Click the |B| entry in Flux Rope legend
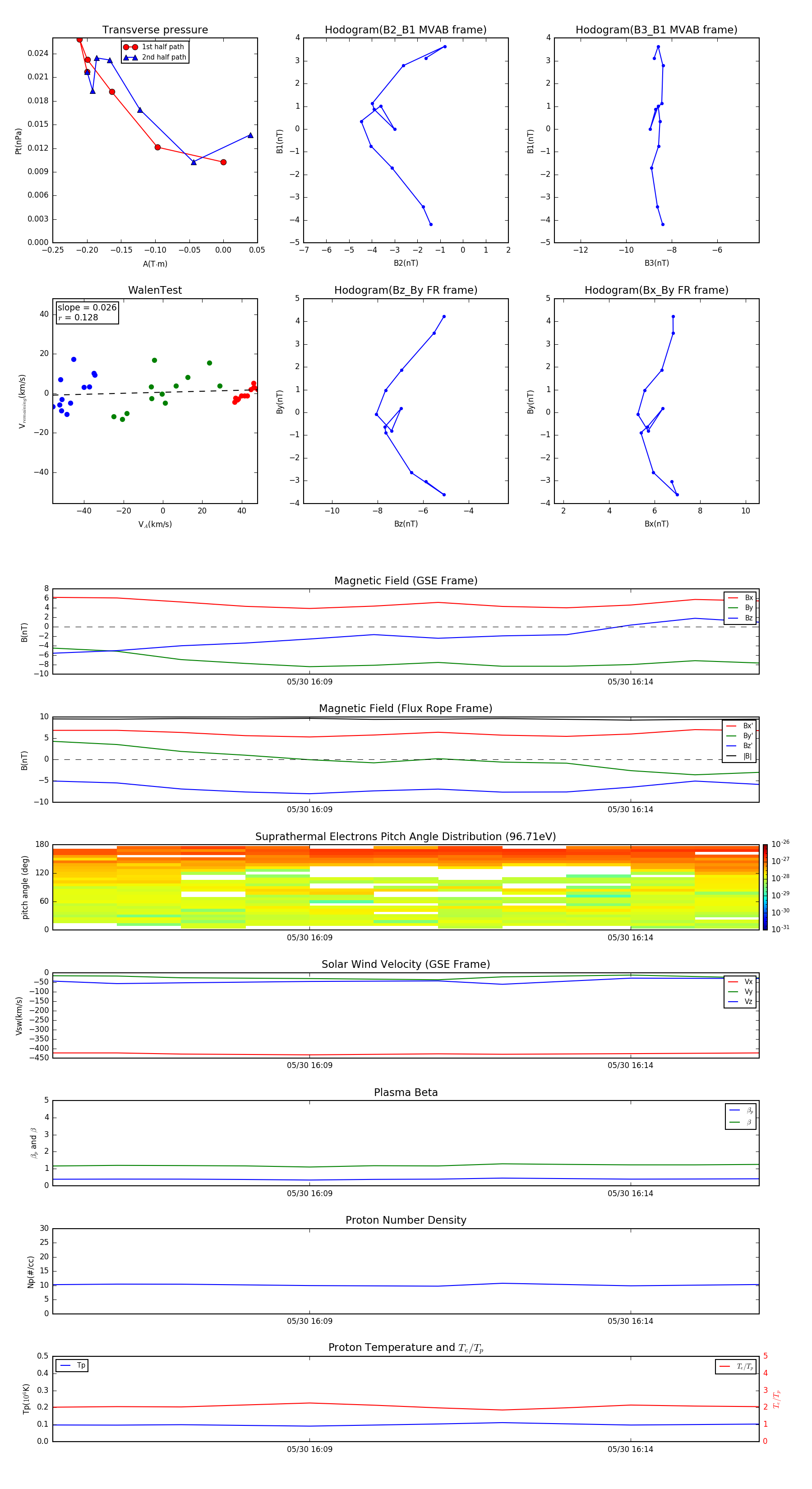The height and width of the screenshot is (1489, 812). click(739, 756)
